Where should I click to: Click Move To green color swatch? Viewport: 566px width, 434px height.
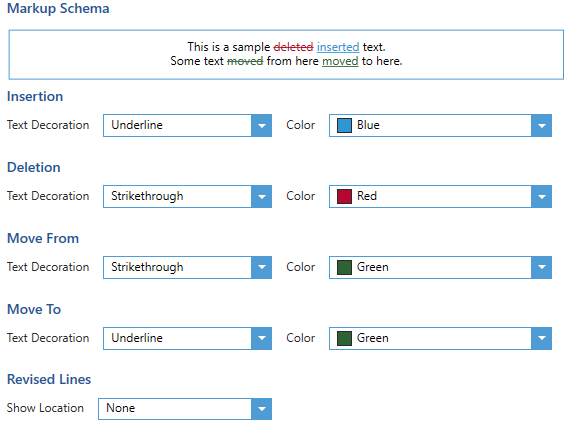(344, 338)
